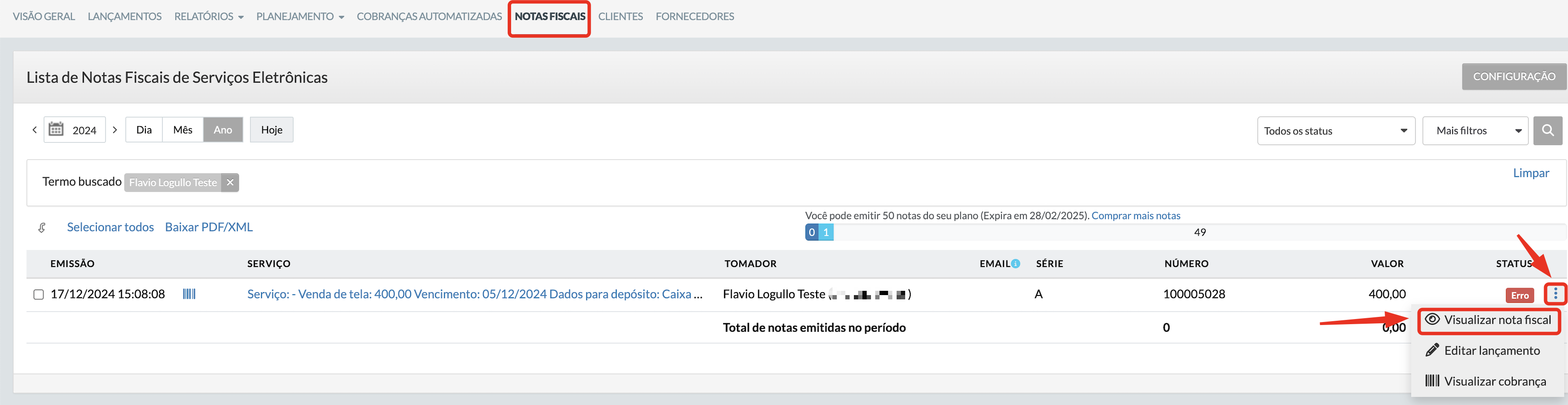Click tomador Flavio Logullo Teste cell
The height and width of the screenshot is (405, 1568).
pyautogui.click(x=817, y=294)
